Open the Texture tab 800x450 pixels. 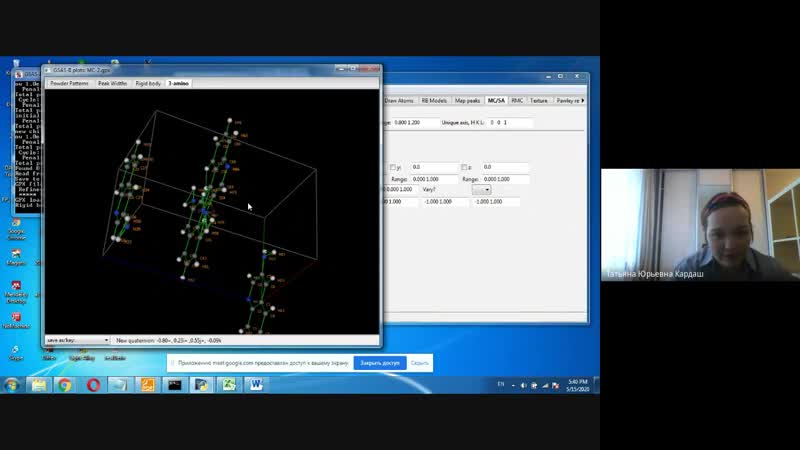click(x=539, y=101)
